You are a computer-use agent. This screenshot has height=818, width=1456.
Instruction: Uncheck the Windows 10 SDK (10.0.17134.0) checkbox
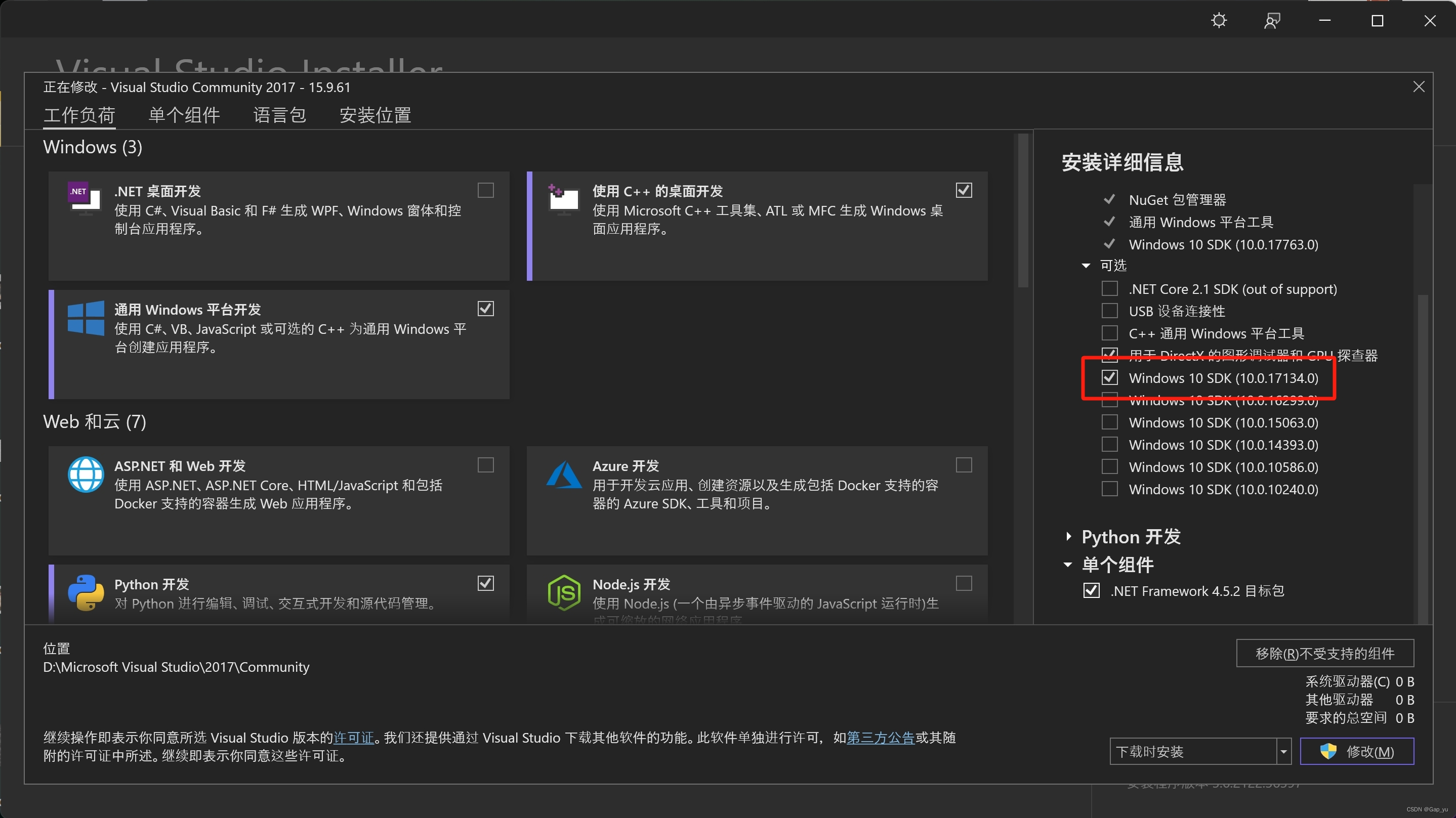tap(1109, 377)
